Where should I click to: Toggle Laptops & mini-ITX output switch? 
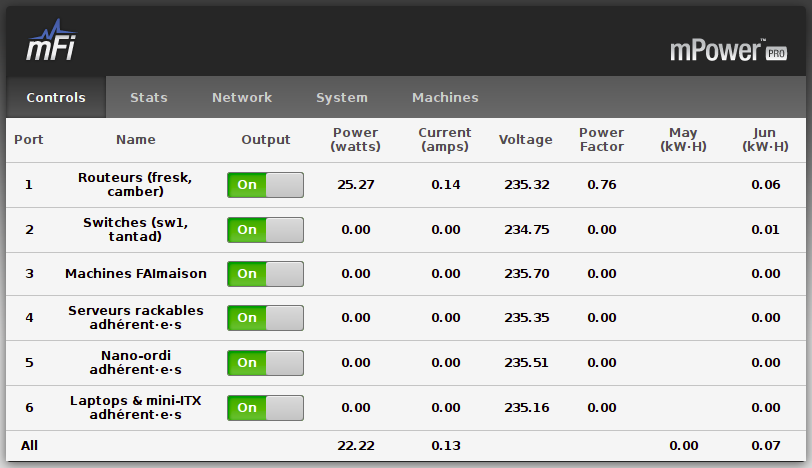(265, 408)
